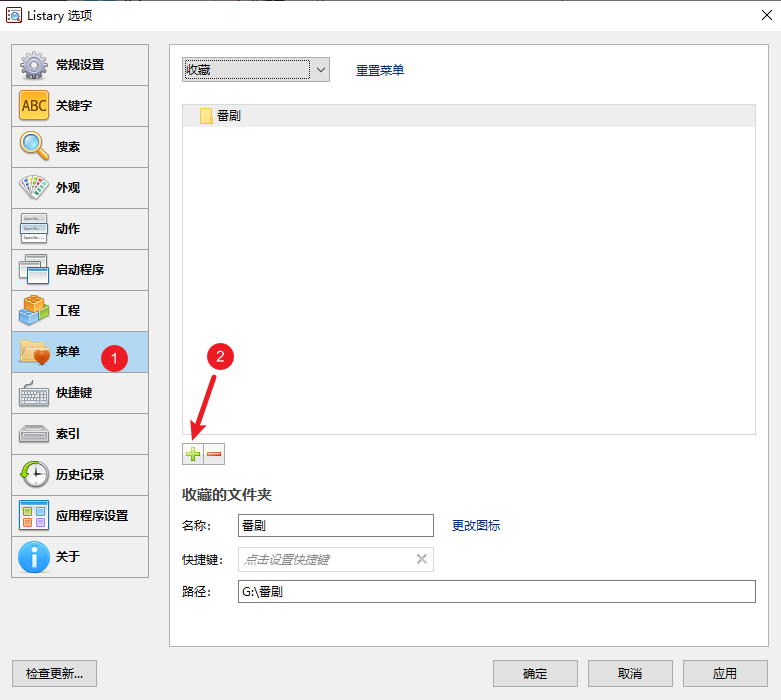Click into the 名称 name field
Image resolution: width=781 pixels, height=700 pixels.
336,526
